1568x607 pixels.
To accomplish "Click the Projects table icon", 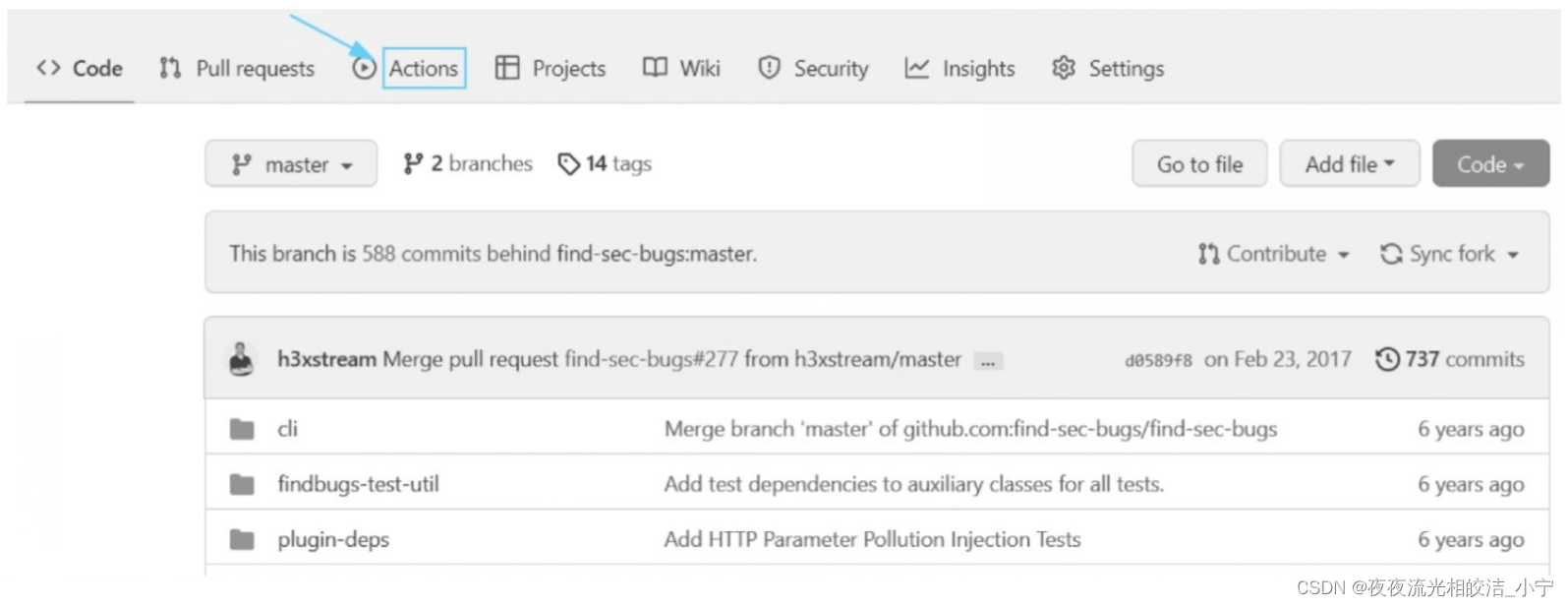I will (x=507, y=68).
